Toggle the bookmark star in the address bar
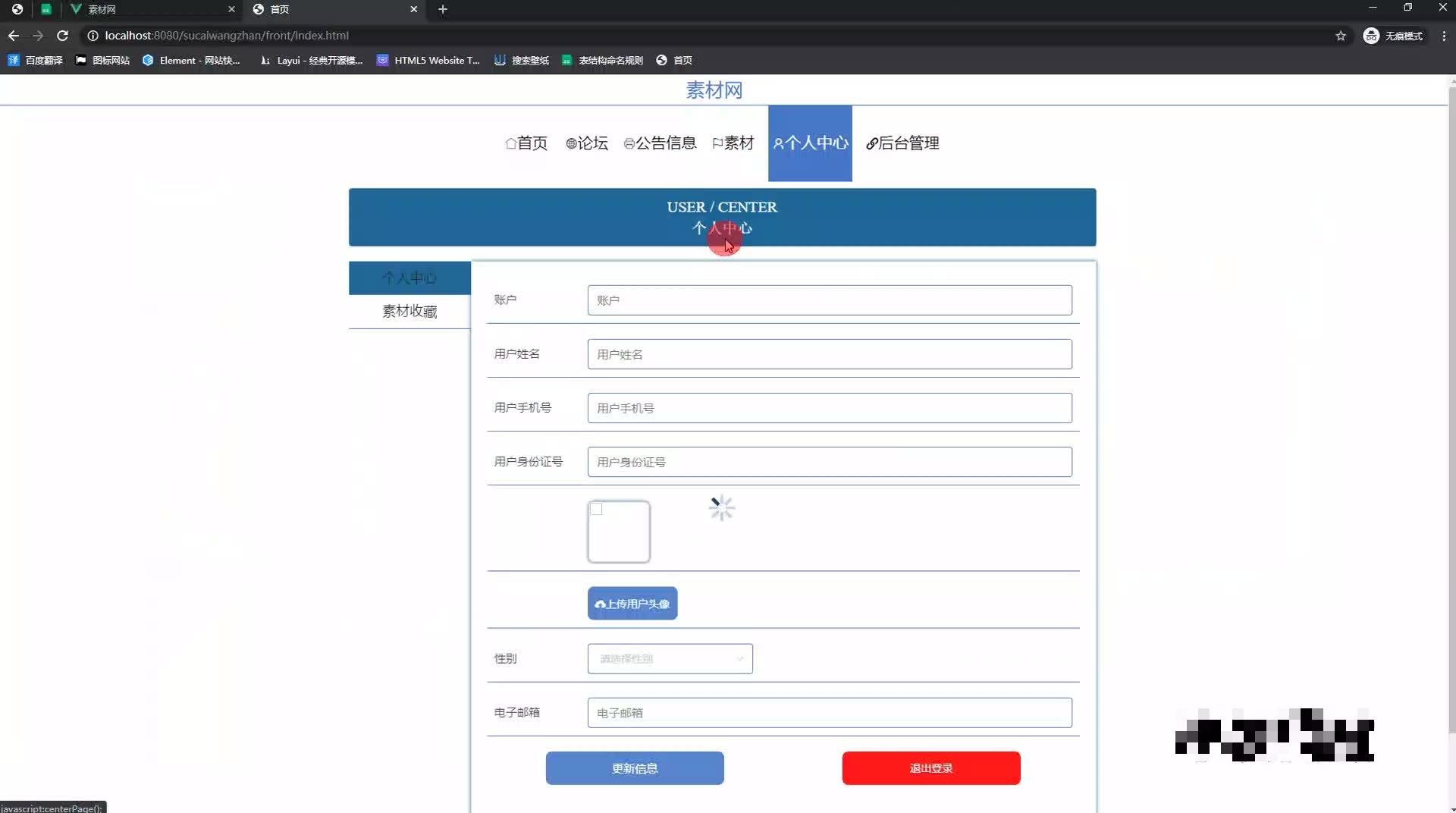The height and width of the screenshot is (813, 1456). click(1341, 36)
